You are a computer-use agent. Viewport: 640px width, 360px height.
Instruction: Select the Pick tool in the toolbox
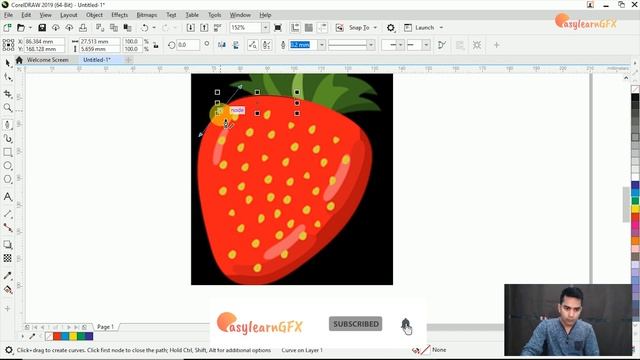7,62
